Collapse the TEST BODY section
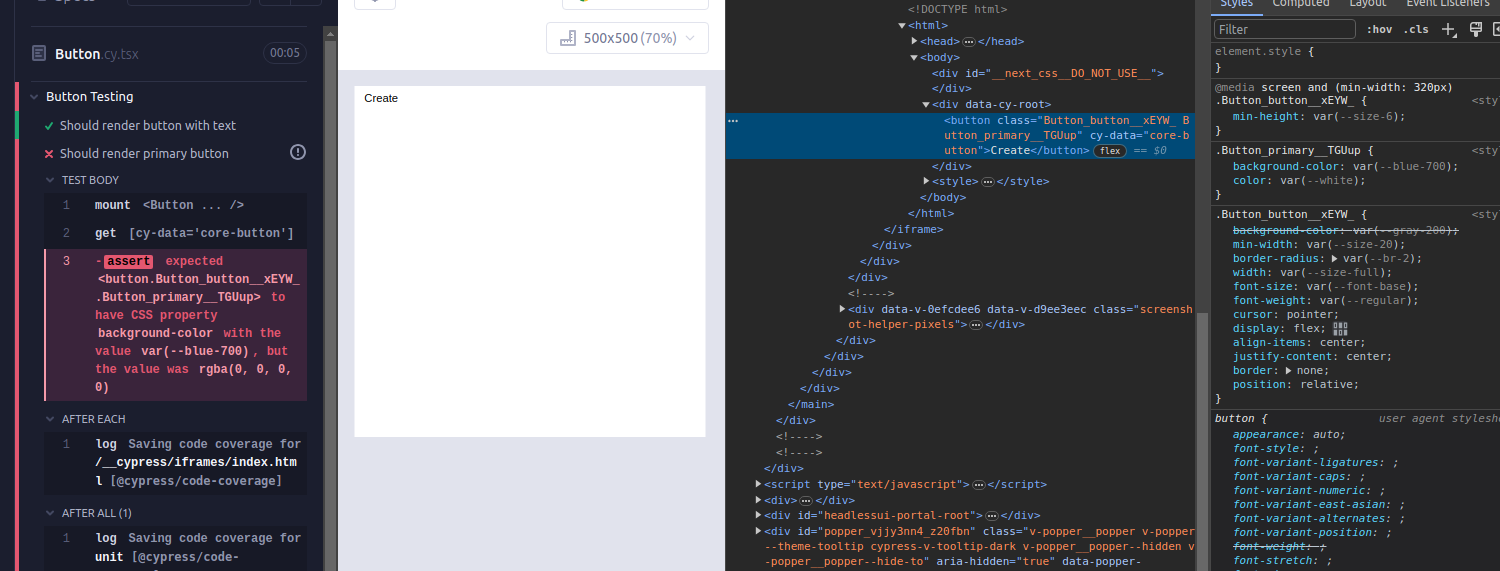 [x=50, y=180]
